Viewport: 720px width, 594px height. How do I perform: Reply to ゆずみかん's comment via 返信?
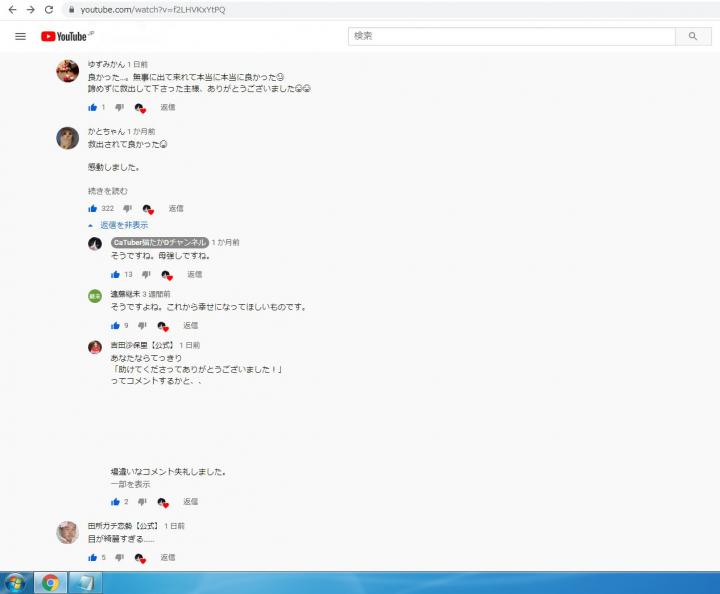click(x=168, y=107)
